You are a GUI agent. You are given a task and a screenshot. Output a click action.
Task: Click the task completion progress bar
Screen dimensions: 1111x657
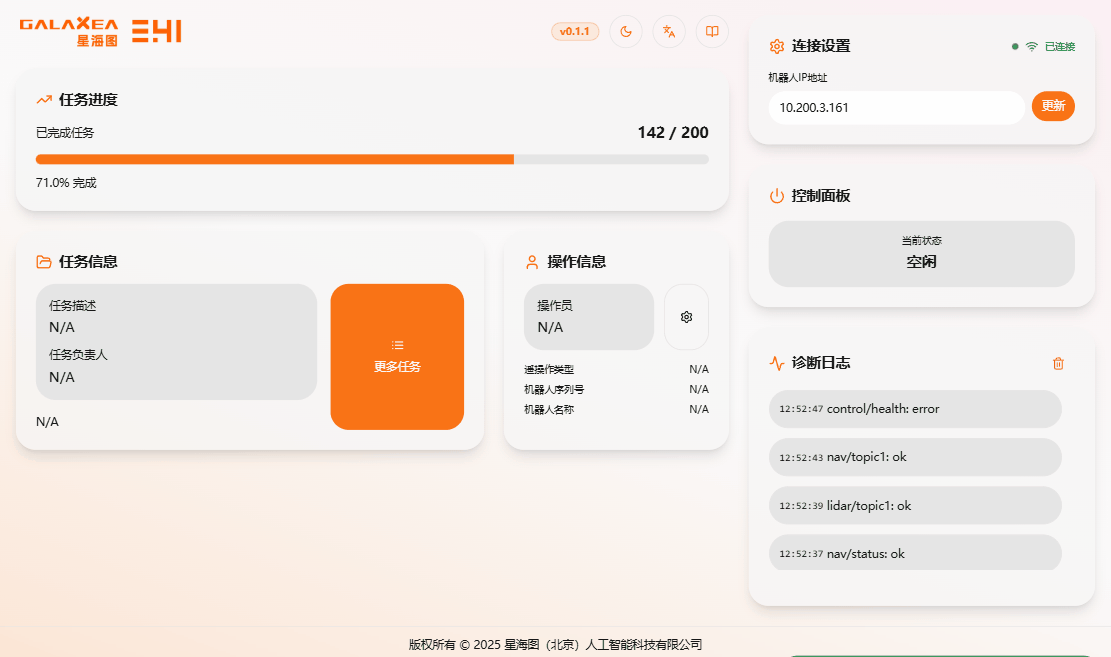click(370, 158)
